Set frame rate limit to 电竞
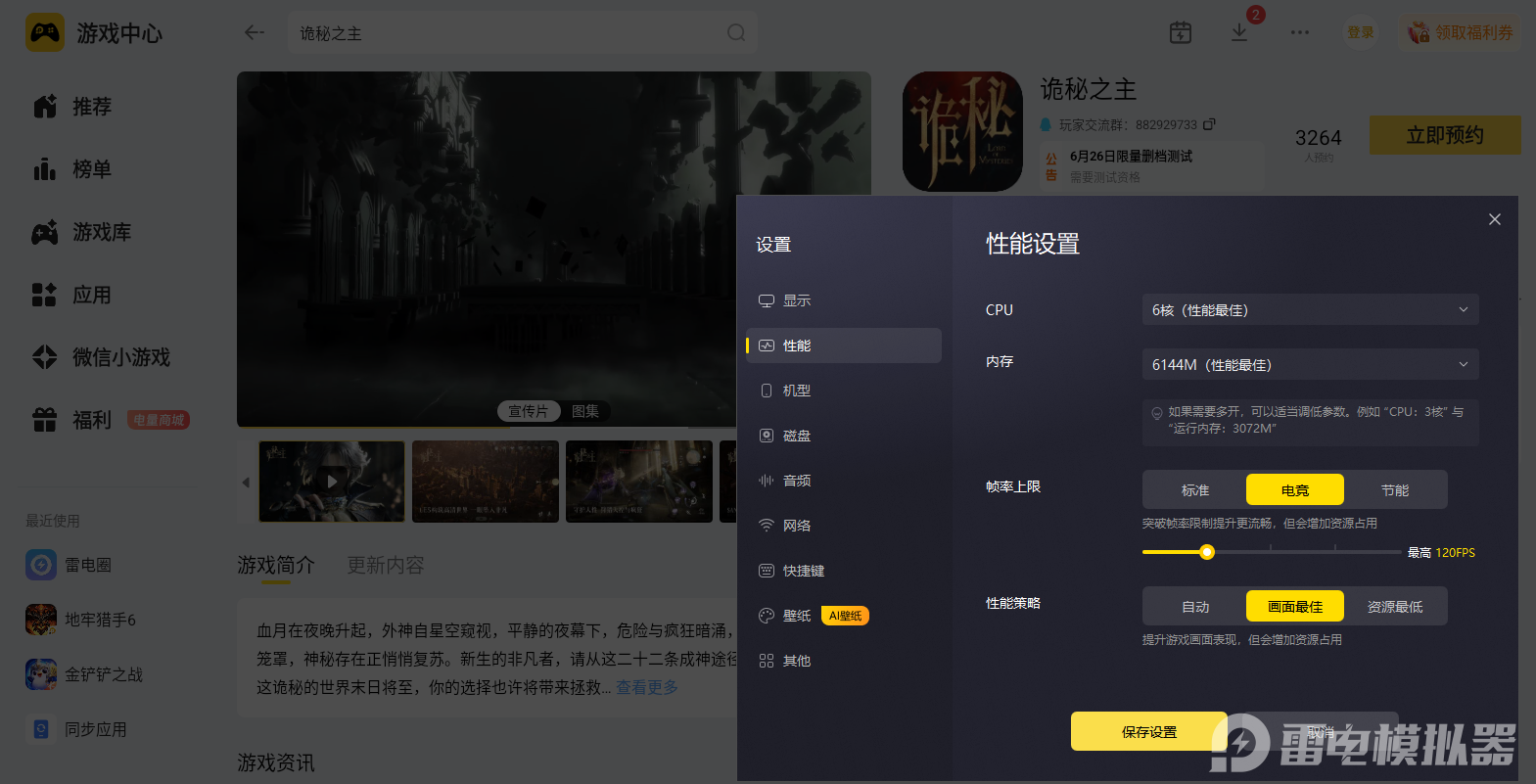 point(1295,489)
